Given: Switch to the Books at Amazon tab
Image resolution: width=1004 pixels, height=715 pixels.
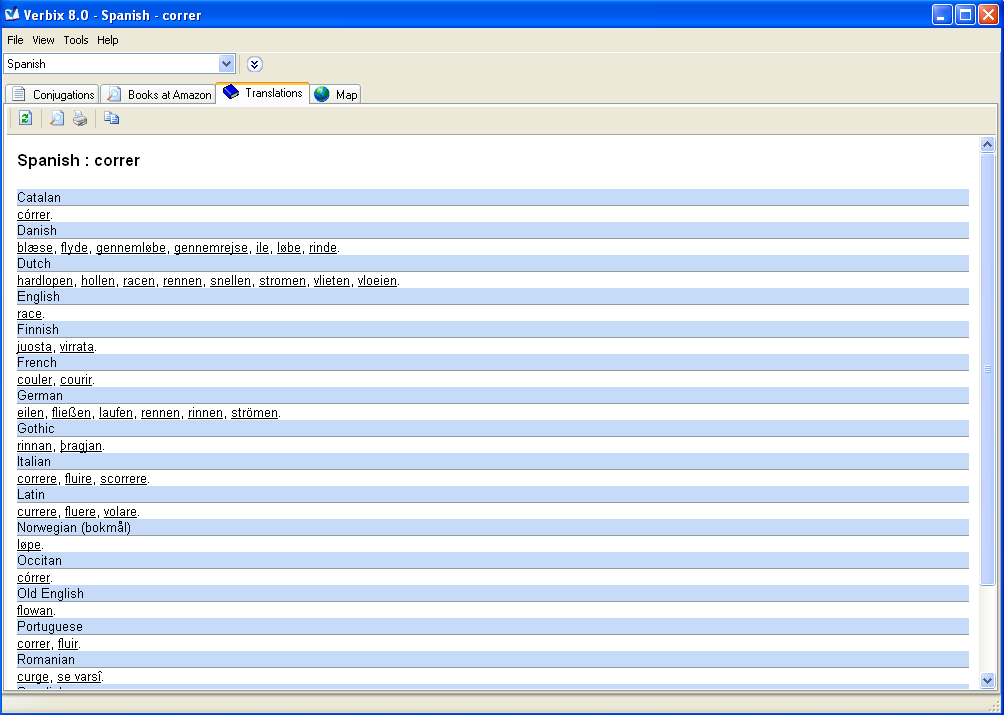Looking at the screenshot, I should click(158, 94).
